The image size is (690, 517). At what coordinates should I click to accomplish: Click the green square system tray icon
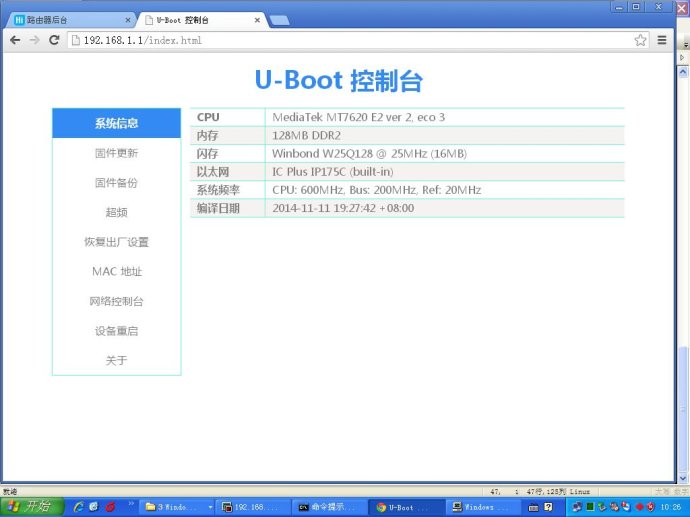pos(590,507)
